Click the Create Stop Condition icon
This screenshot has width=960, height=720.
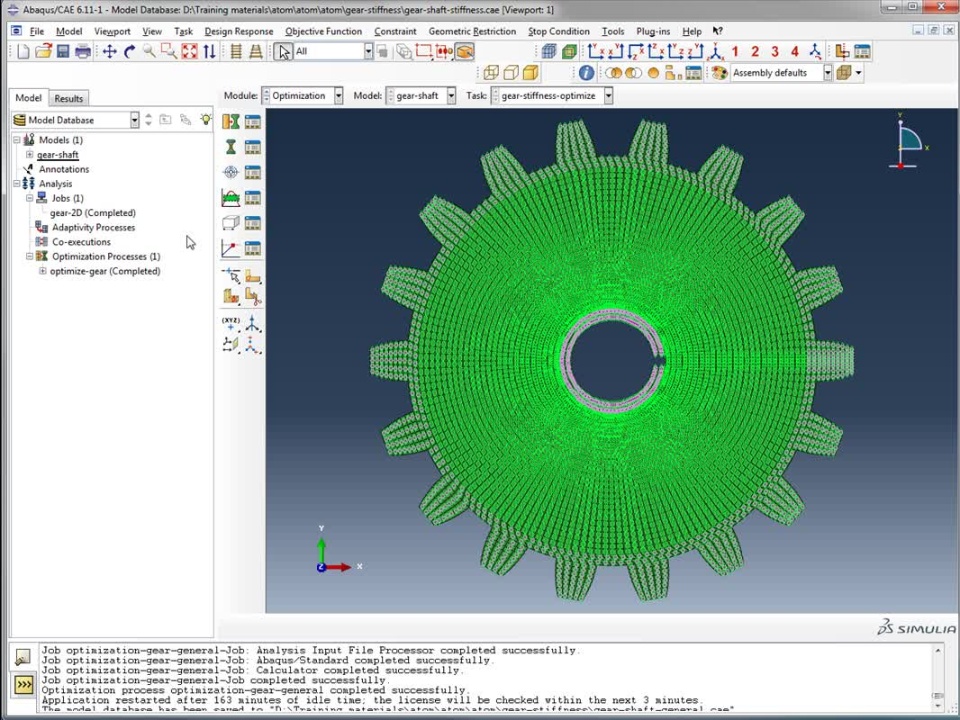(231, 248)
